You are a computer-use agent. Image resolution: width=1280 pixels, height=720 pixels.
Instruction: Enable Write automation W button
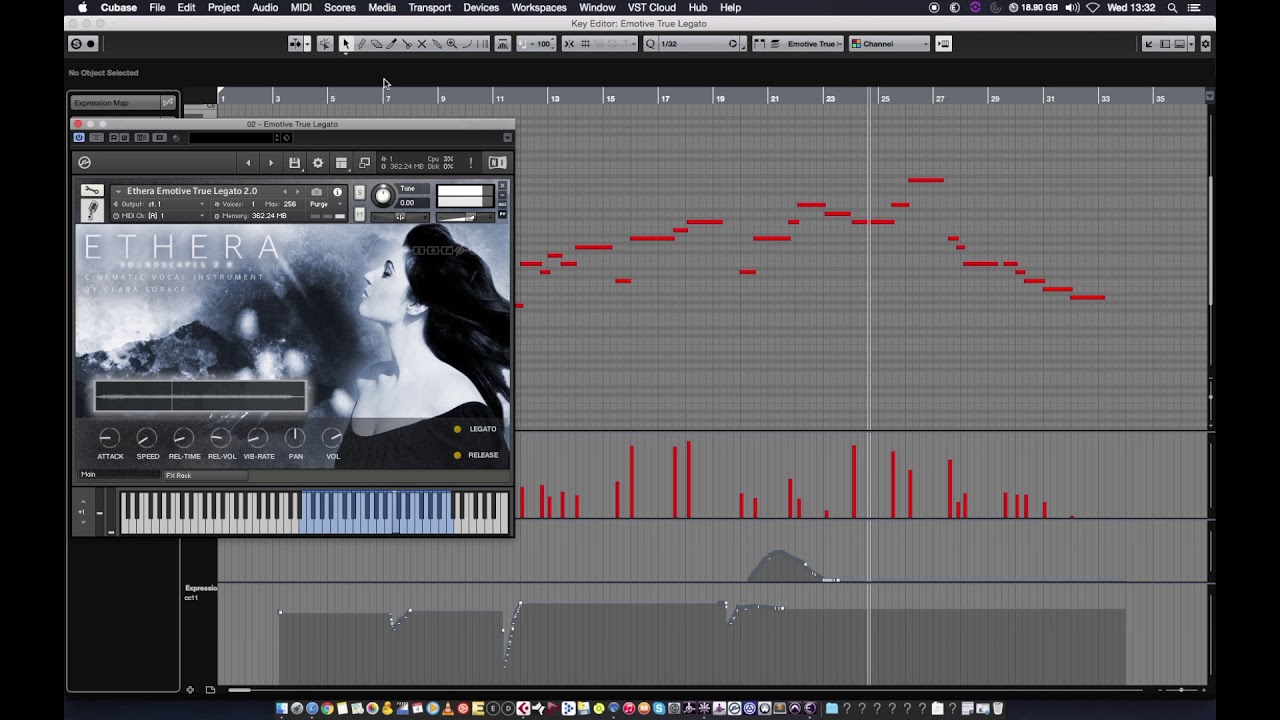(x=124, y=137)
